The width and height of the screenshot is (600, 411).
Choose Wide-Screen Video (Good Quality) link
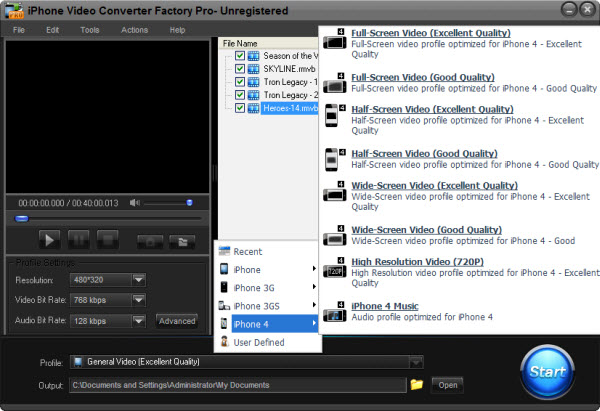pyautogui.click(x=426, y=230)
